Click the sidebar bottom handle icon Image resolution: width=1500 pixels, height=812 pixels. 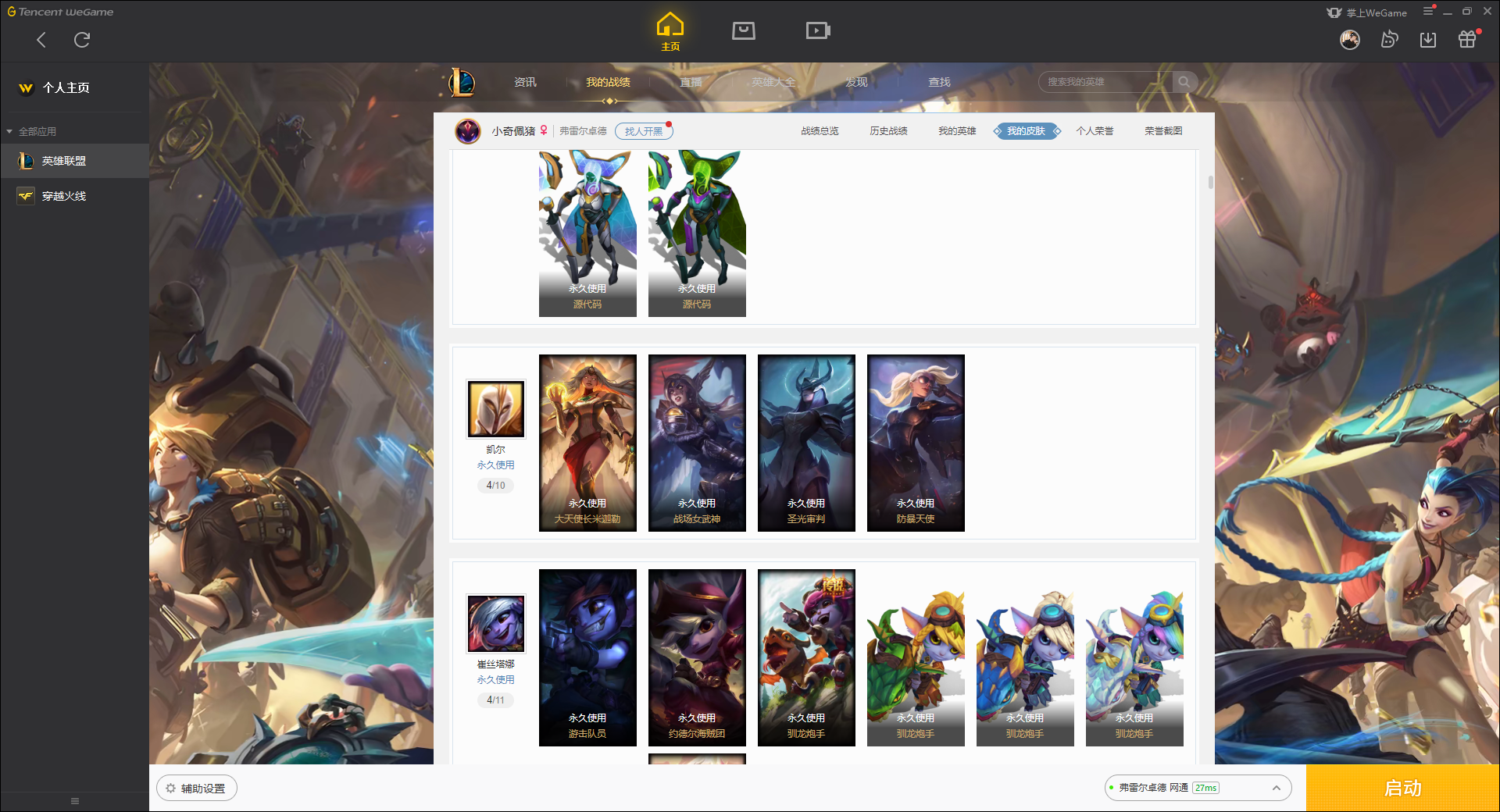coord(75,801)
